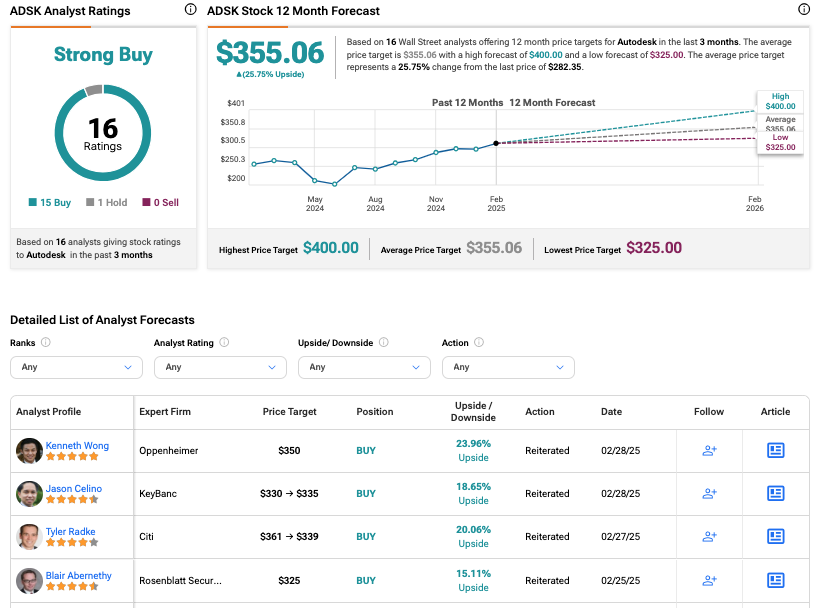Click Tyler Radke's profile photo
Screen dimensions: 817x608
[29, 537]
